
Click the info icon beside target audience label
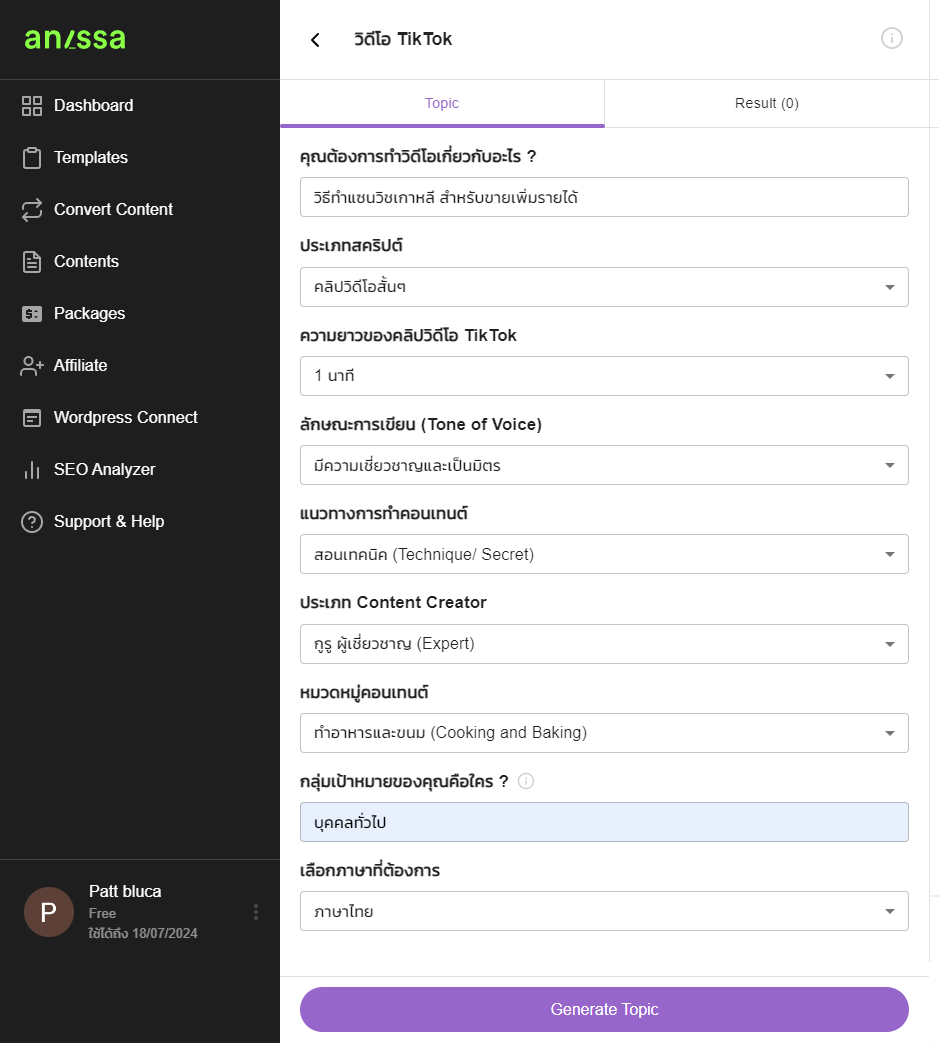coord(525,781)
